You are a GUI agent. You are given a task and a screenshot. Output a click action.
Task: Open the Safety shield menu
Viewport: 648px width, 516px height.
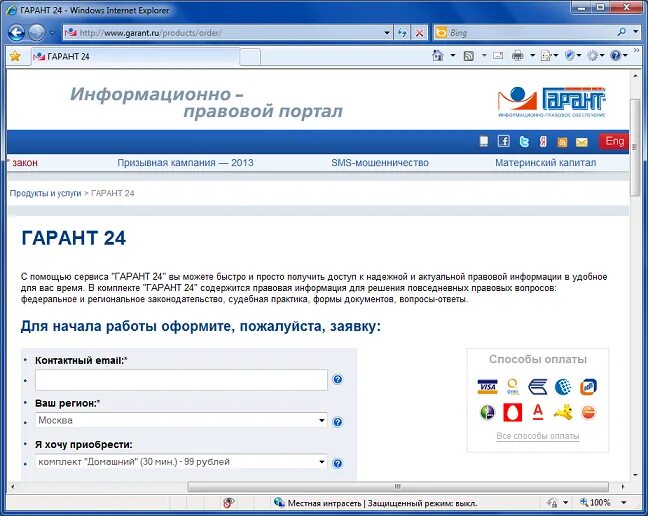tap(573, 55)
